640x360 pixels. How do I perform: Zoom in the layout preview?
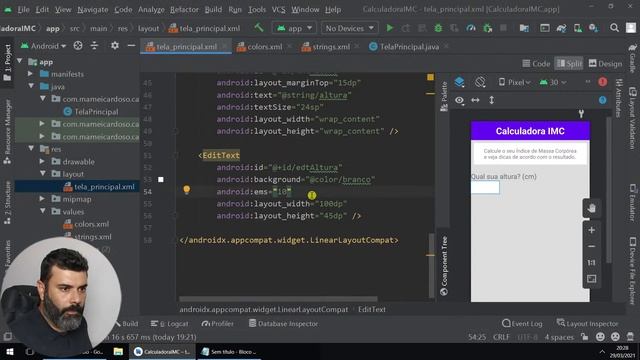pos(591,230)
